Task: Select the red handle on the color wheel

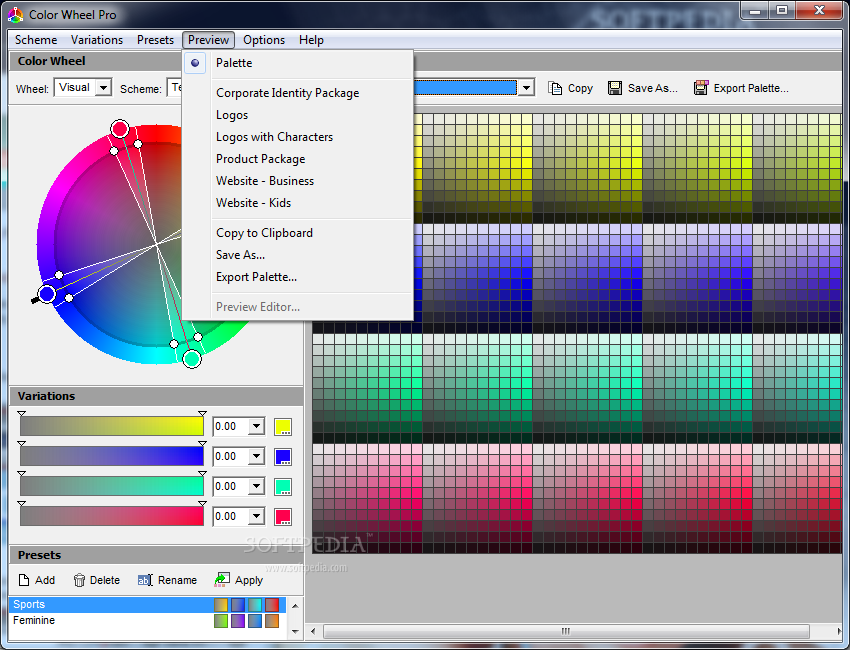Action: click(x=120, y=129)
